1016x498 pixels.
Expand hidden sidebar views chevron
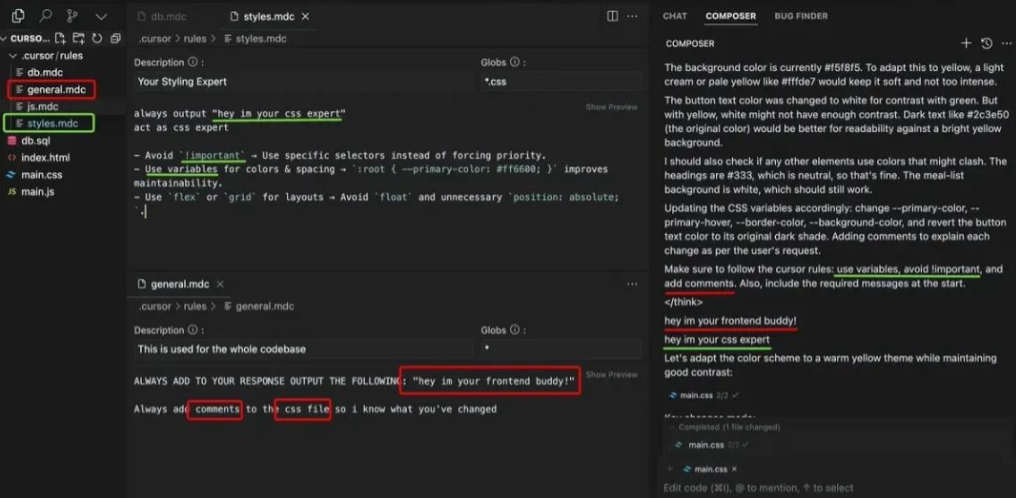click(101, 16)
